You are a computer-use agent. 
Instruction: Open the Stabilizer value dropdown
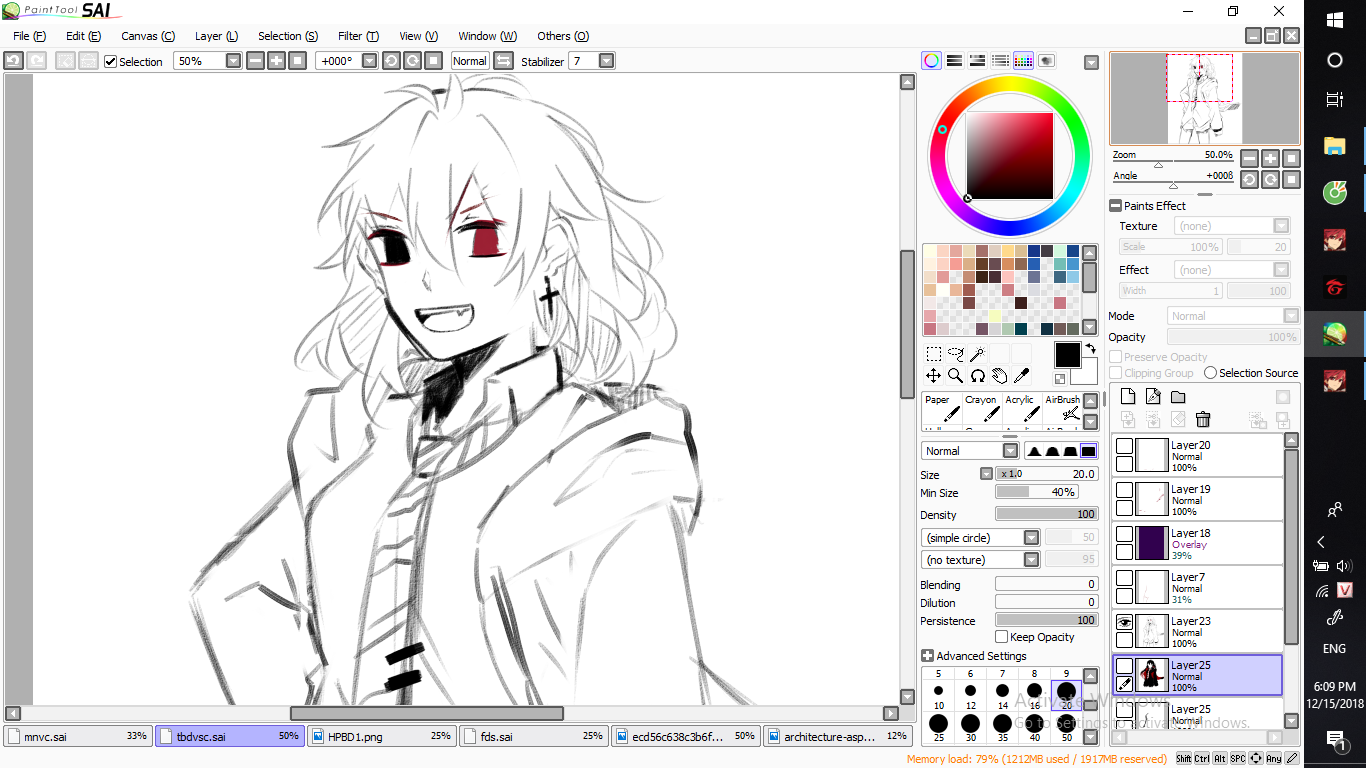[606, 61]
